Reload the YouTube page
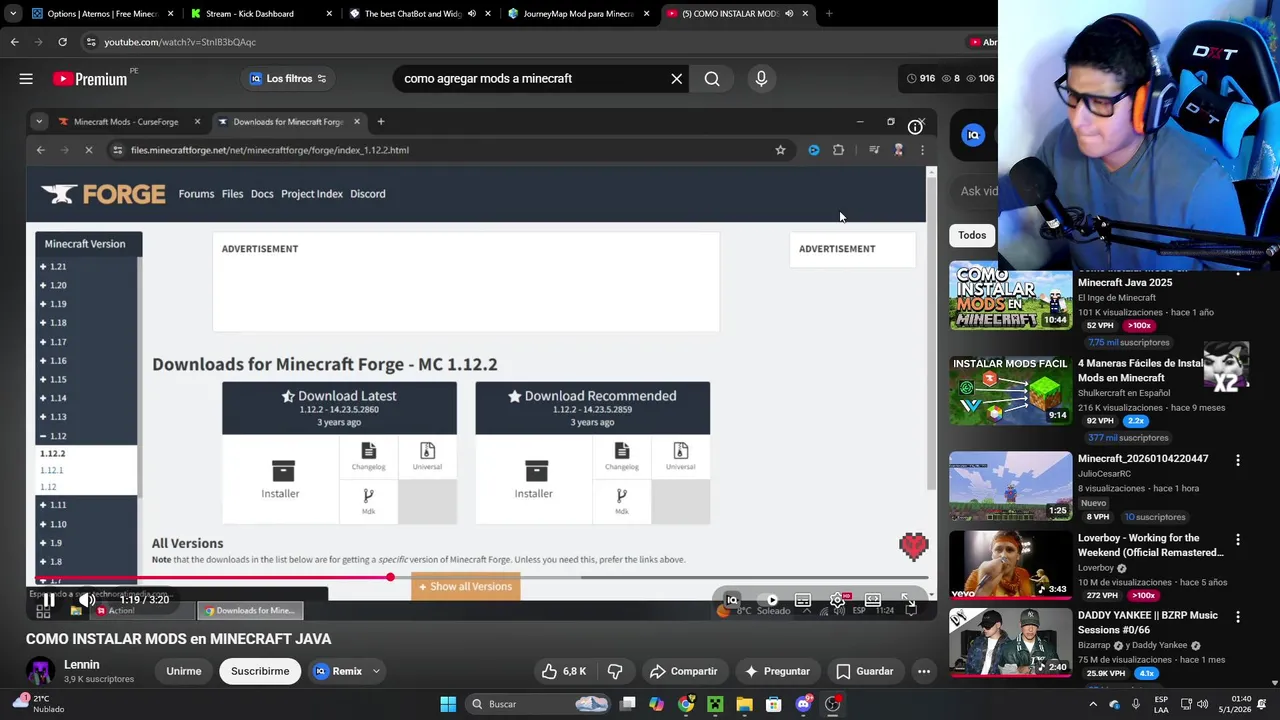 [62, 42]
